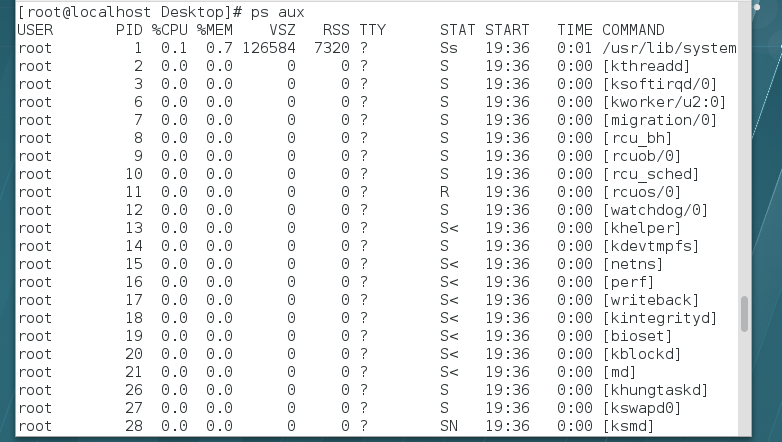Click the terminal scrollbar thumb
The image size is (782, 442).
pos(745,314)
